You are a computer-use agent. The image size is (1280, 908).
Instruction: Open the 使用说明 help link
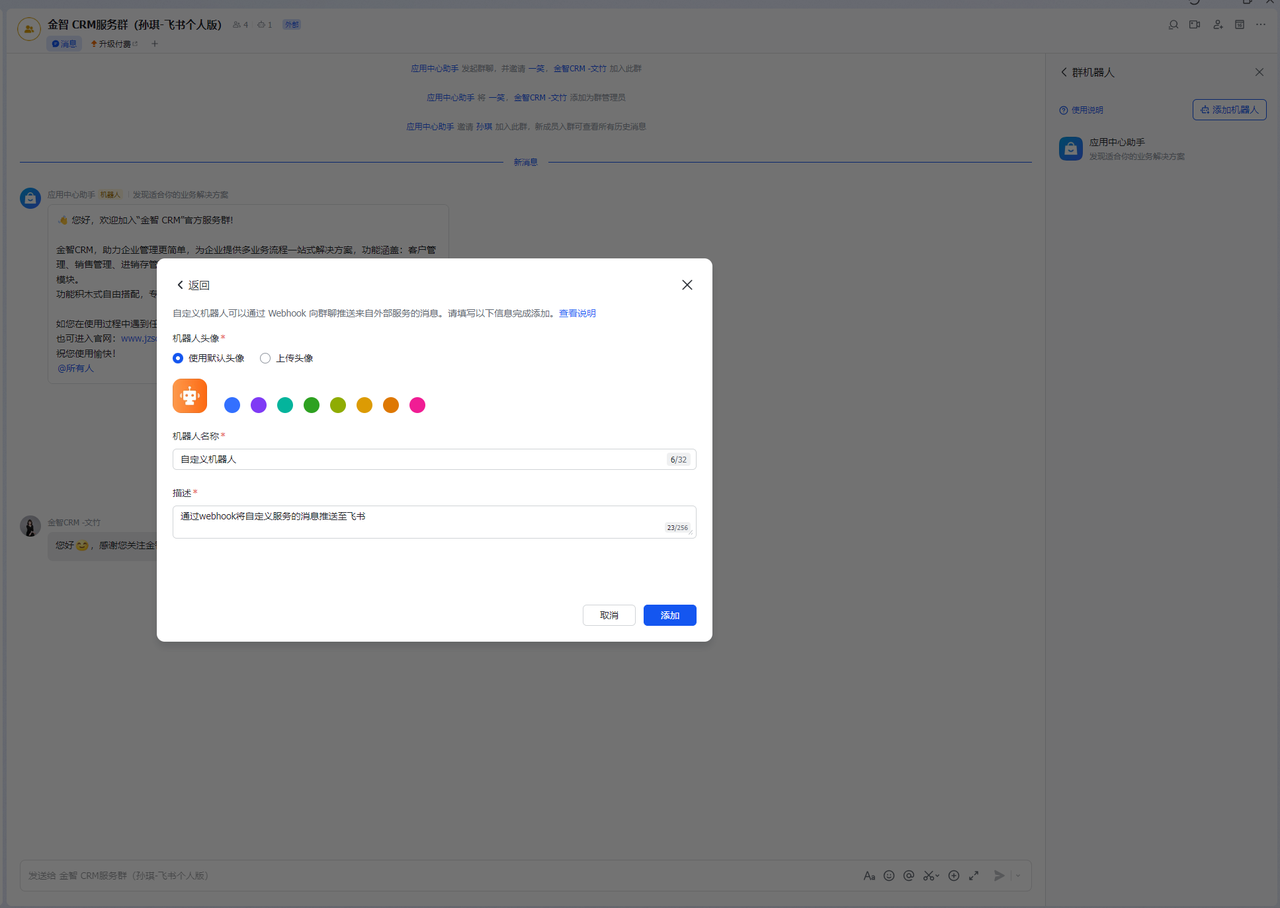click(x=1081, y=110)
